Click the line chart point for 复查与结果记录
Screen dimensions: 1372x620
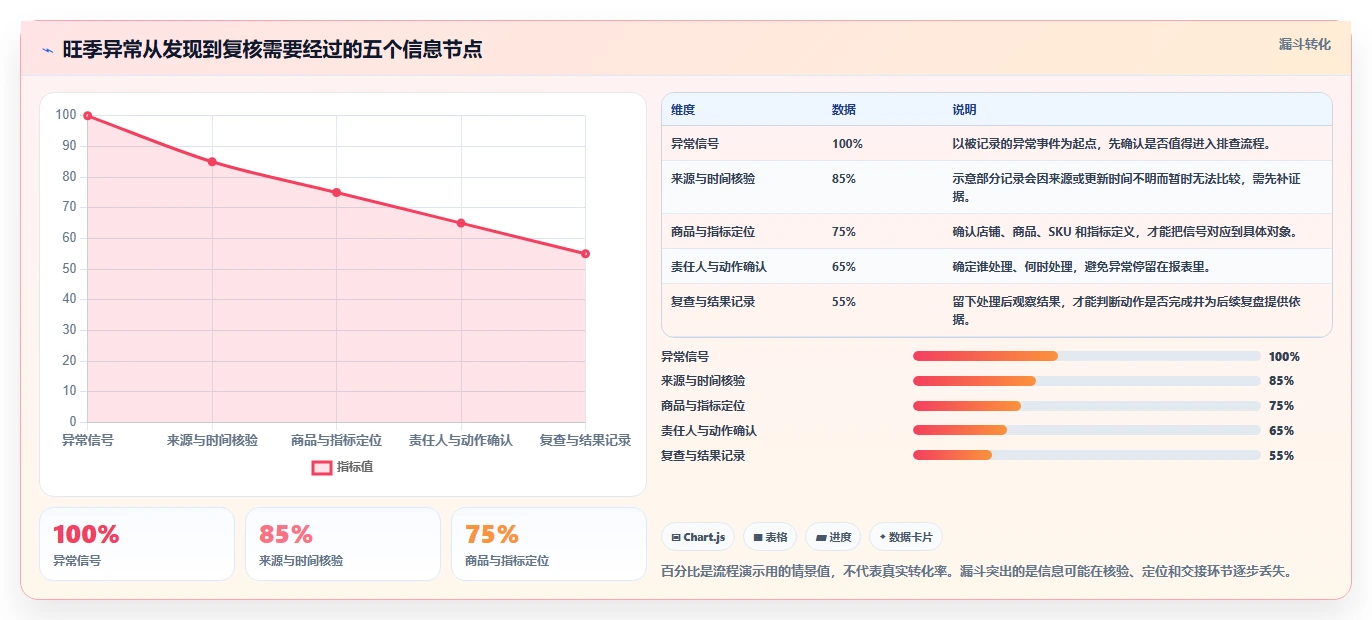(x=585, y=254)
